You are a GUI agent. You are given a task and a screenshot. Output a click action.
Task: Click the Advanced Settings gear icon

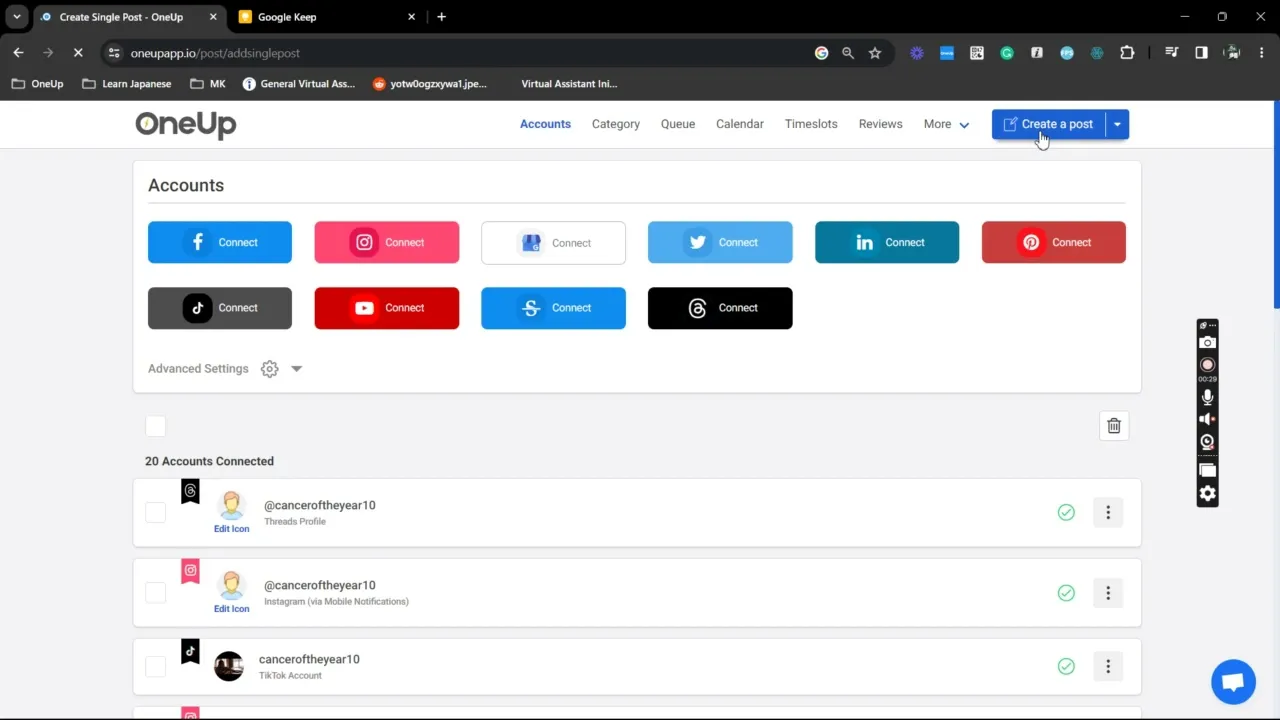coord(269,369)
